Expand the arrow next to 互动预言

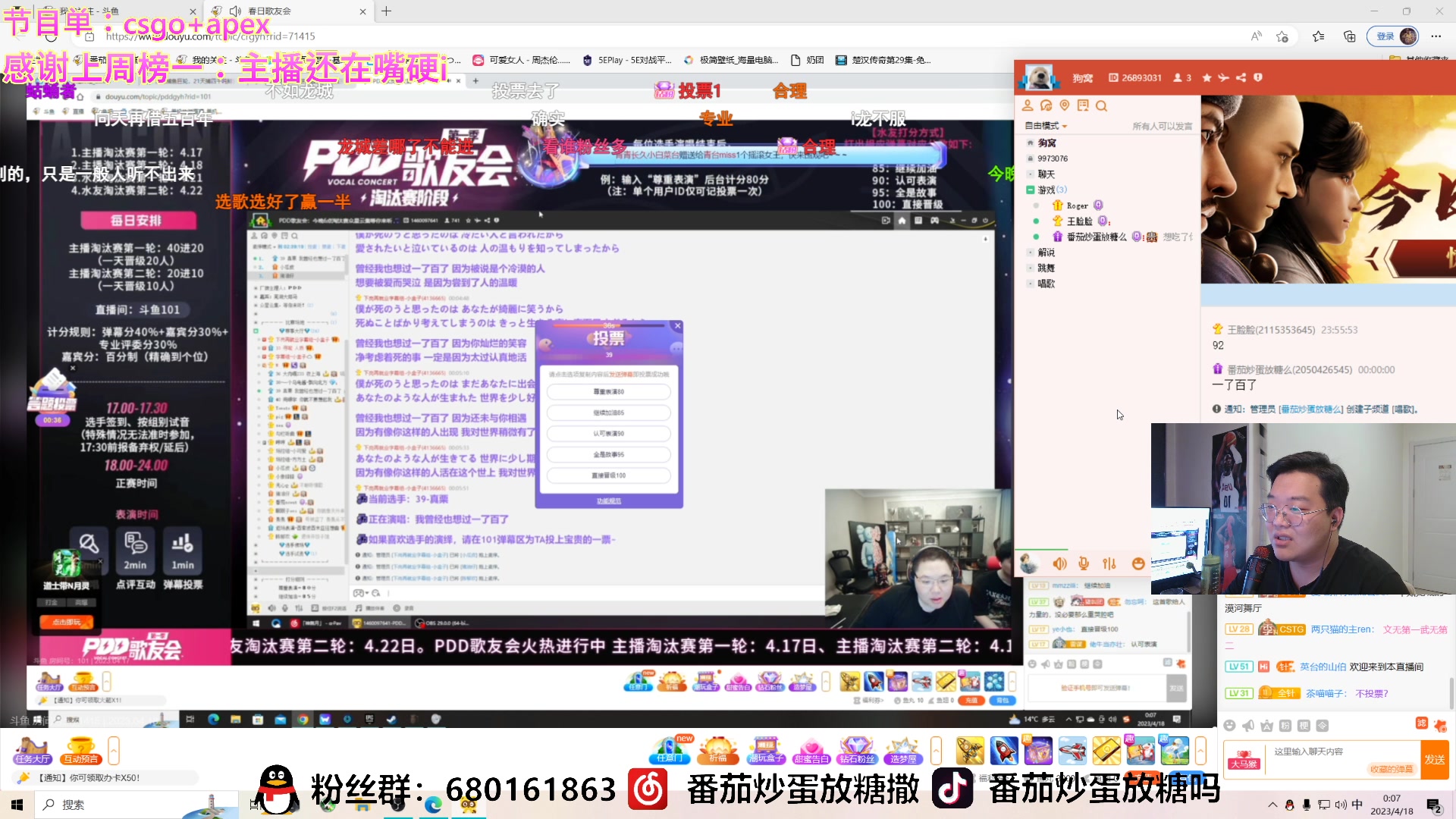[114, 752]
